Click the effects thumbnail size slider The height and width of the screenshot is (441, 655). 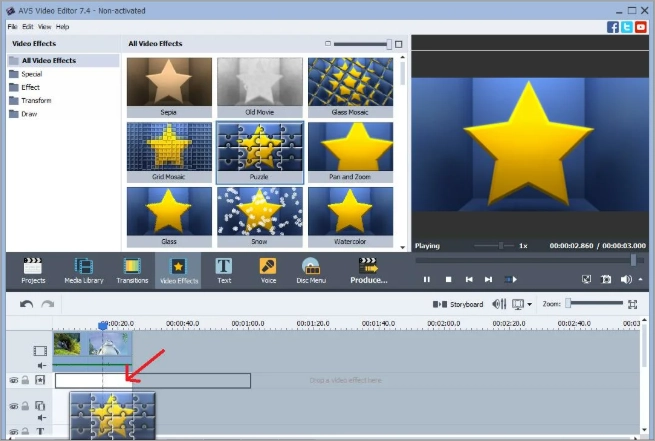click(x=363, y=44)
